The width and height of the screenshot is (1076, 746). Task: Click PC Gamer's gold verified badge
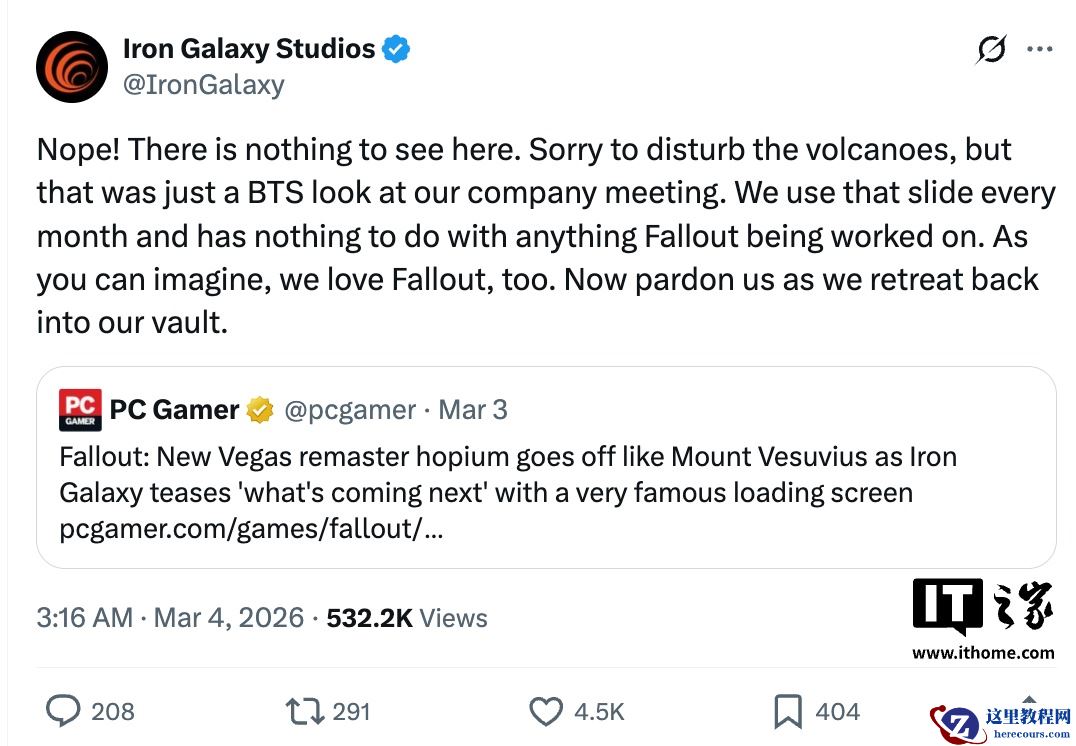[x=261, y=409]
